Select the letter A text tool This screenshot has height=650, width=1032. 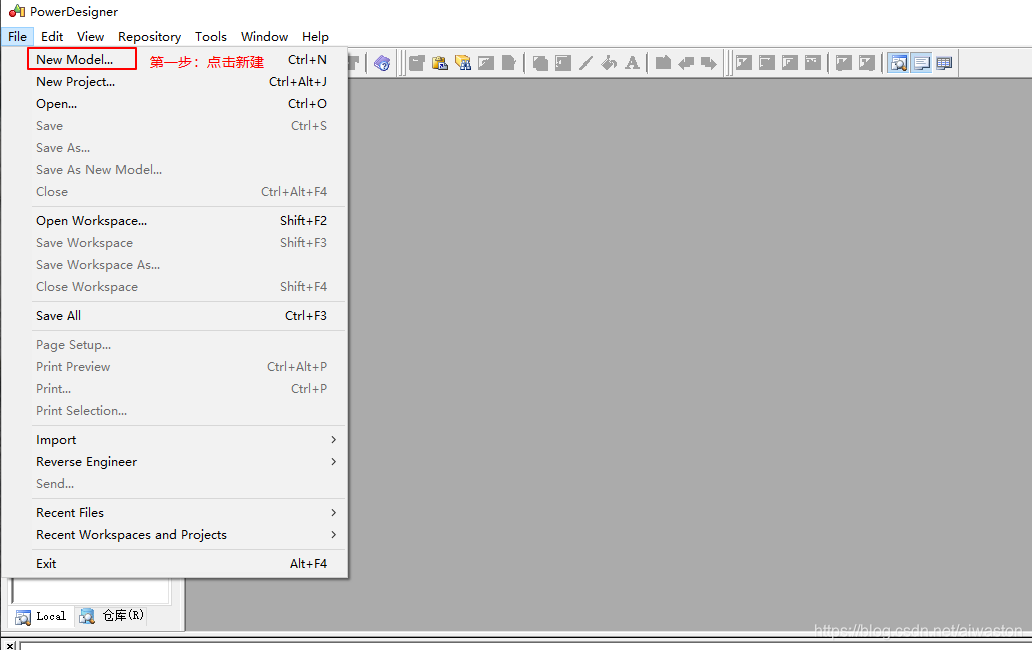(632, 63)
